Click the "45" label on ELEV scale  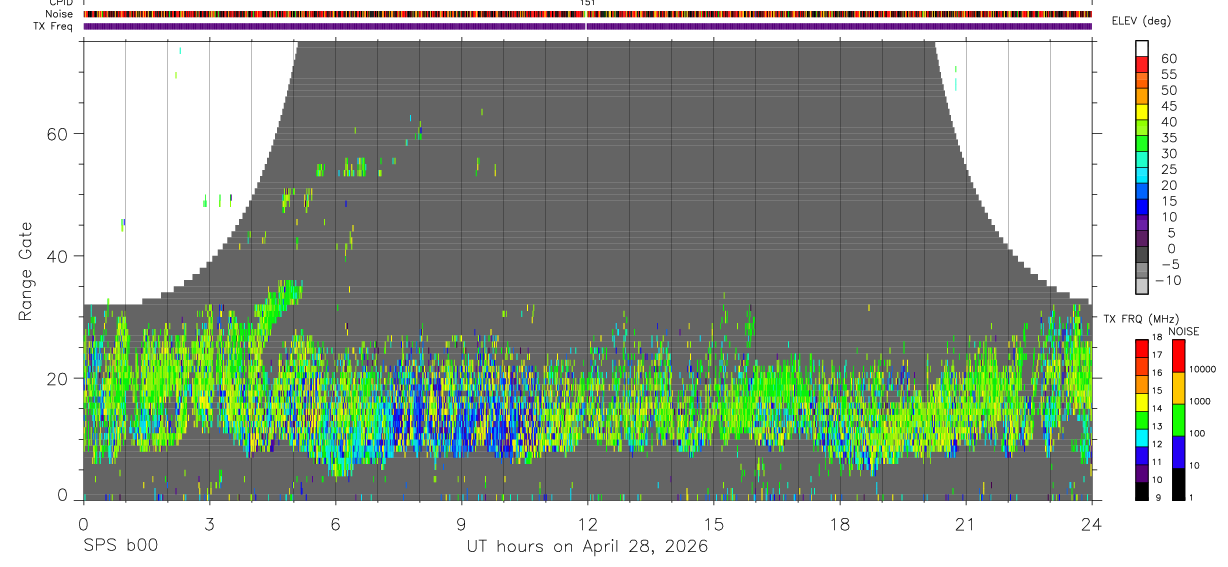click(1168, 107)
